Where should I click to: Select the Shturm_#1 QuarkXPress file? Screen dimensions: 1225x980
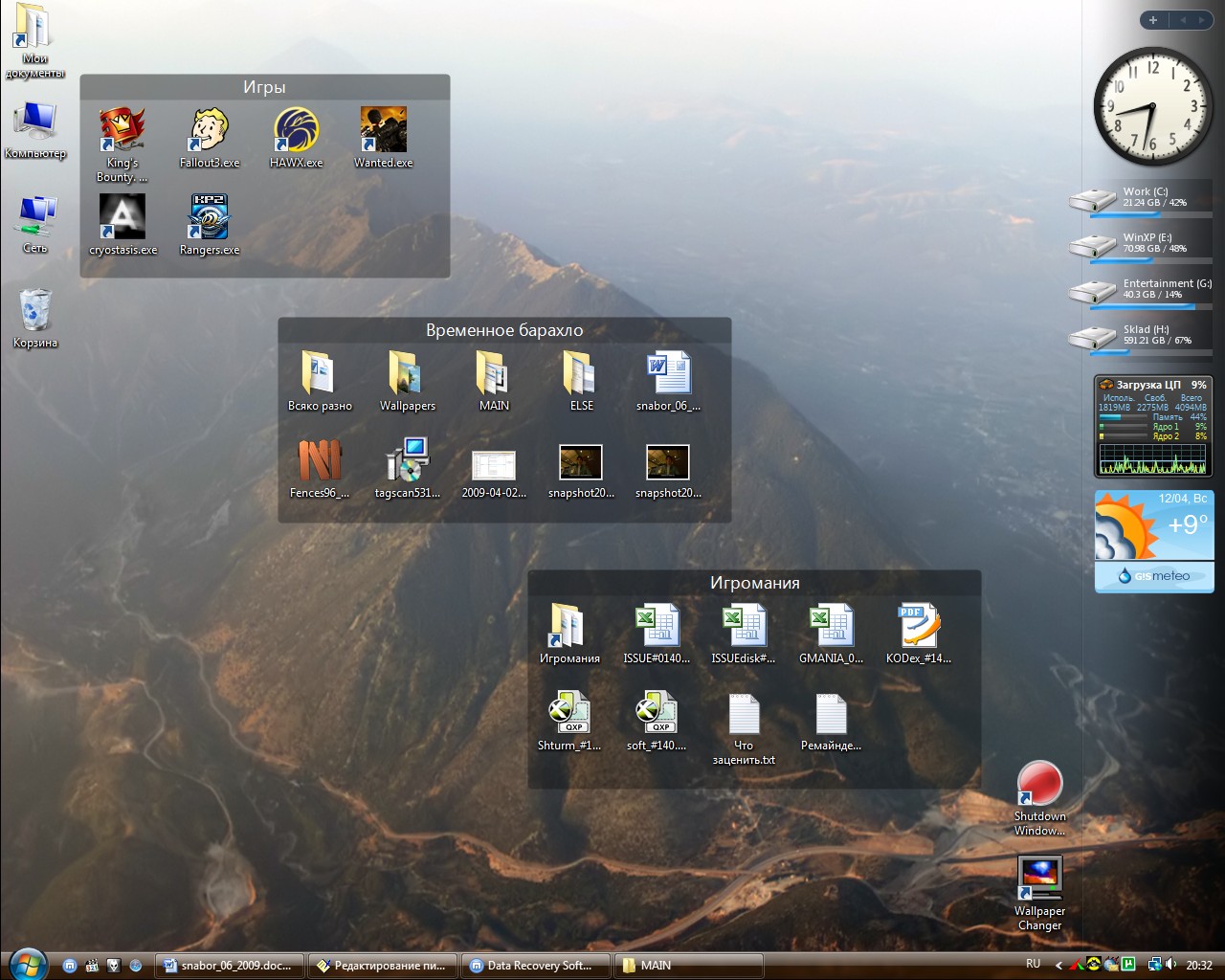point(569,721)
